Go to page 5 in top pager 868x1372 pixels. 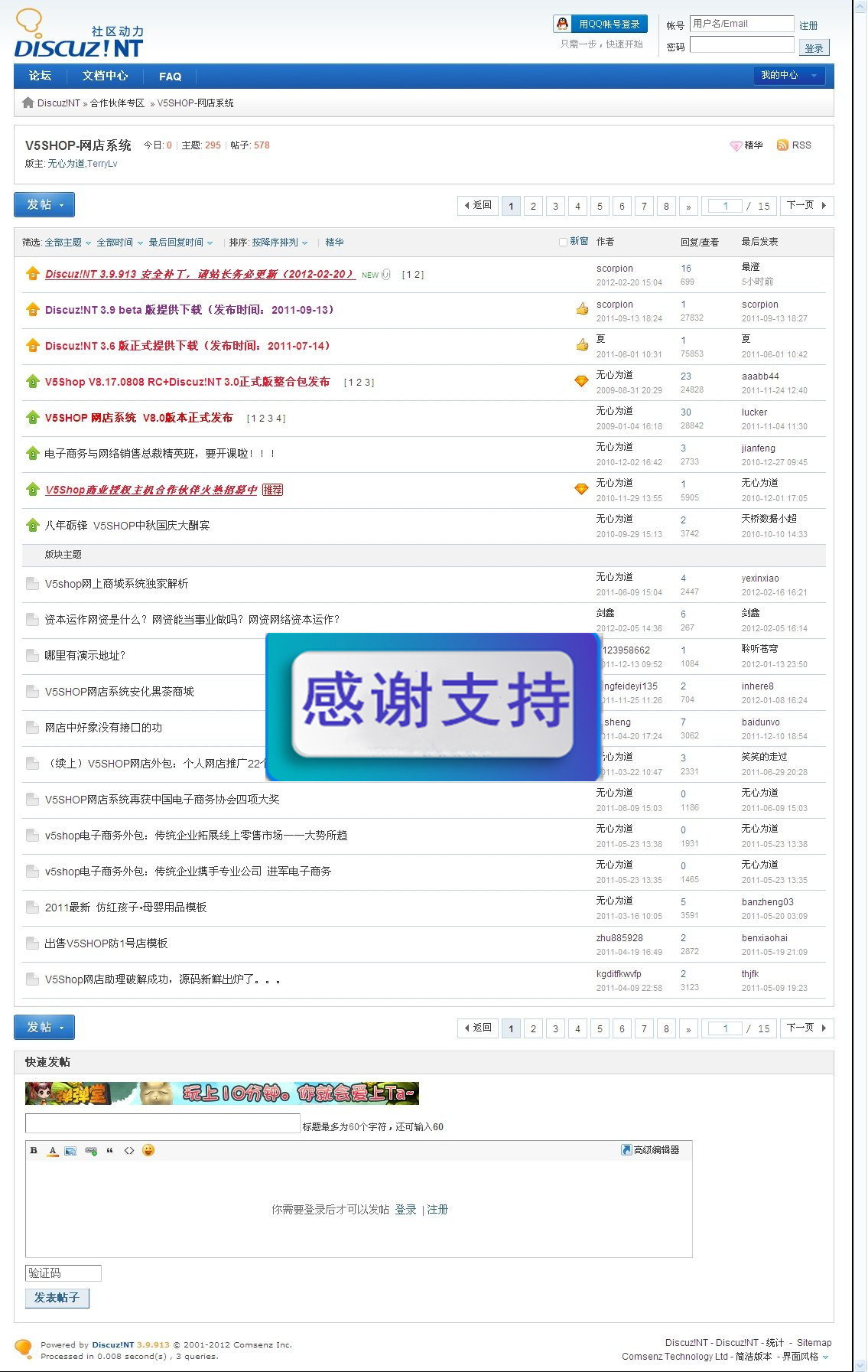point(600,206)
